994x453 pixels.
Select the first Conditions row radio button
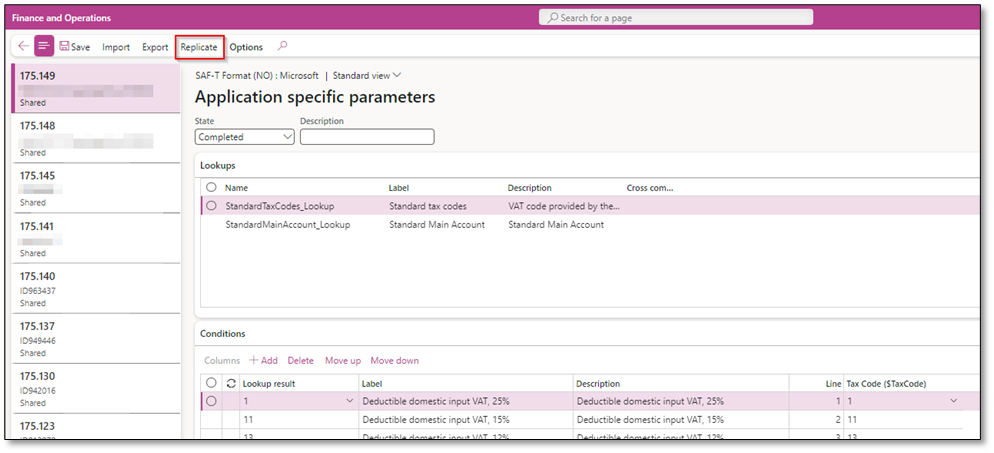click(x=211, y=401)
